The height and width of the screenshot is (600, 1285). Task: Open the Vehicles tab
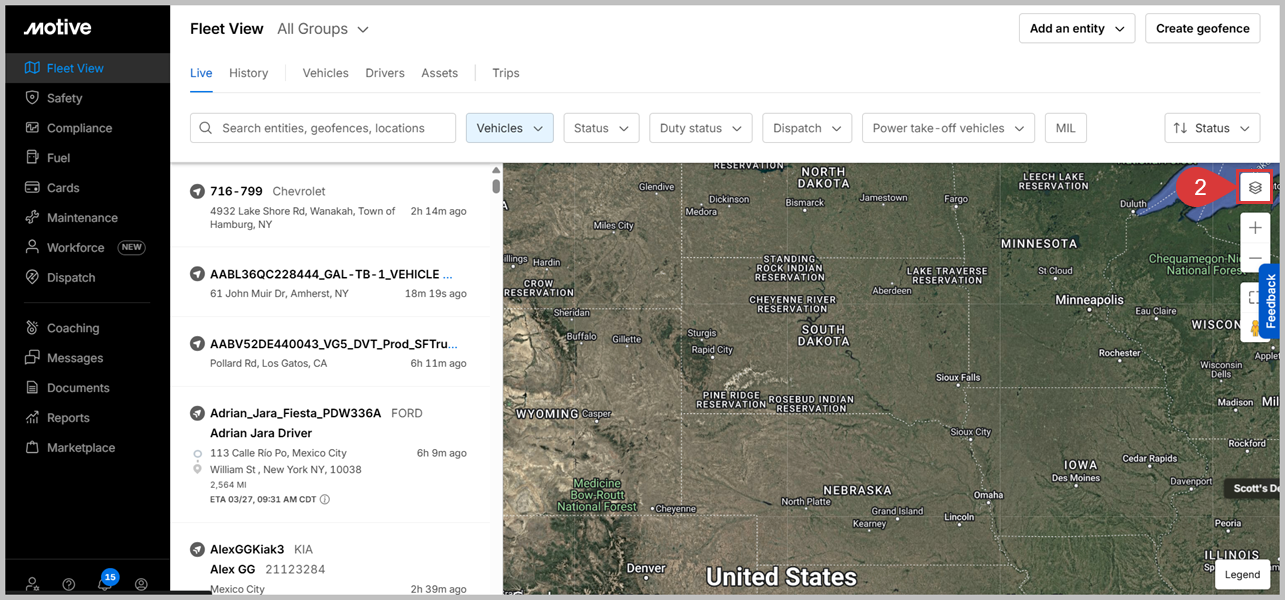(325, 73)
